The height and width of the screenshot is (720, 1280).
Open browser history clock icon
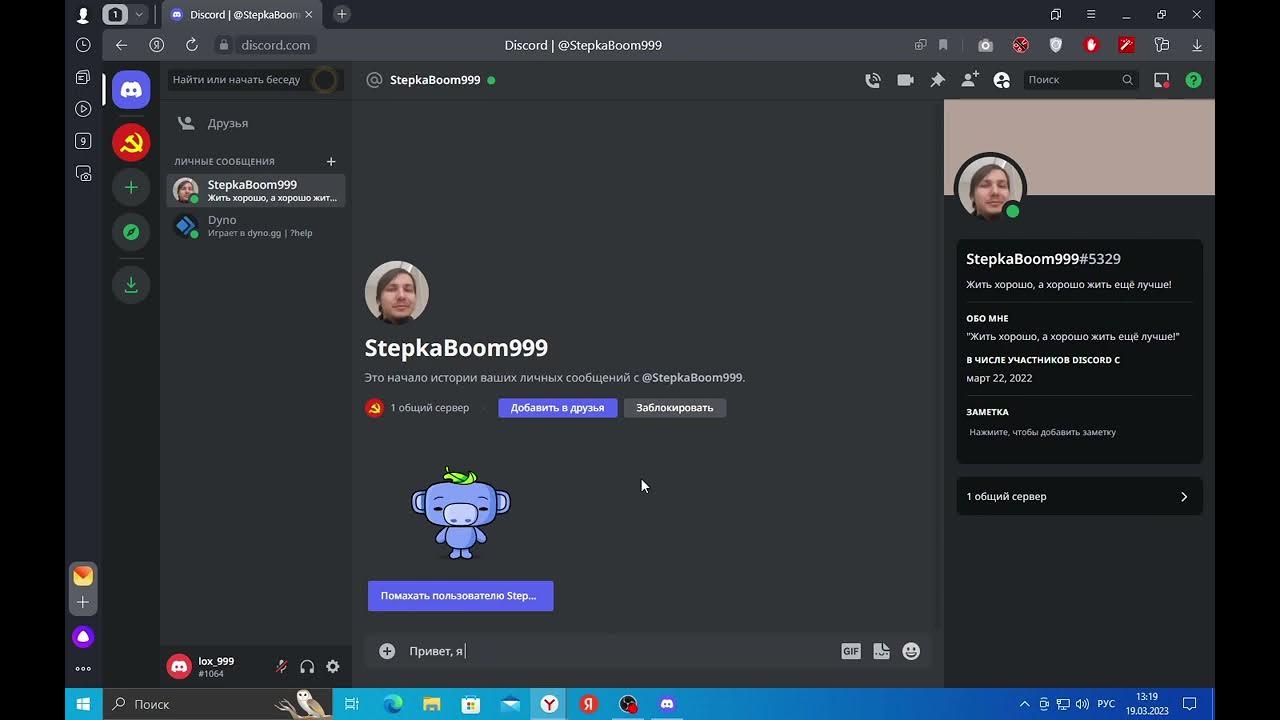pos(83,45)
